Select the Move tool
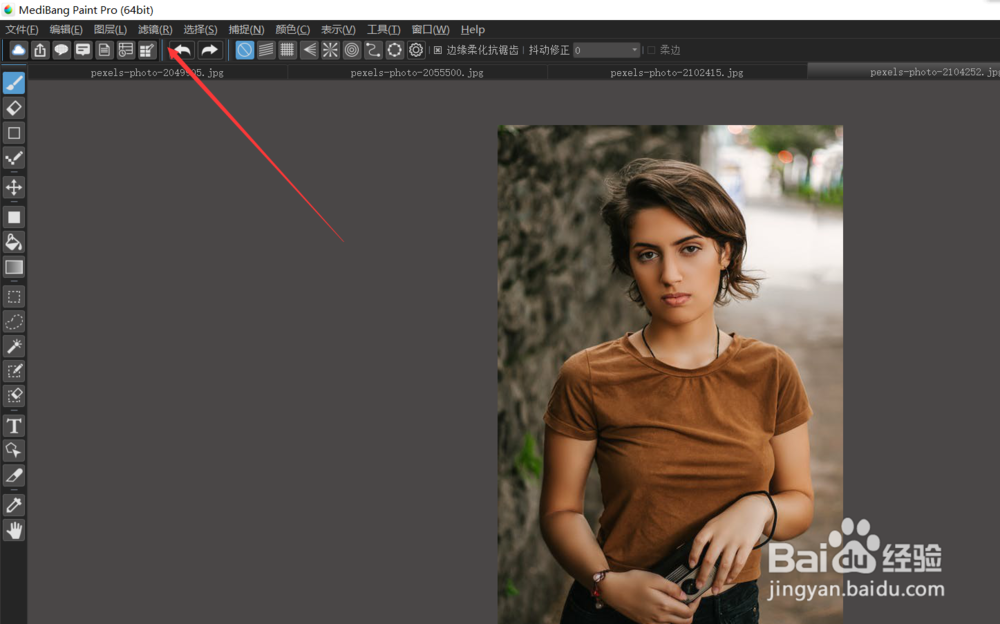The image size is (1000, 624). click(x=14, y=188)
